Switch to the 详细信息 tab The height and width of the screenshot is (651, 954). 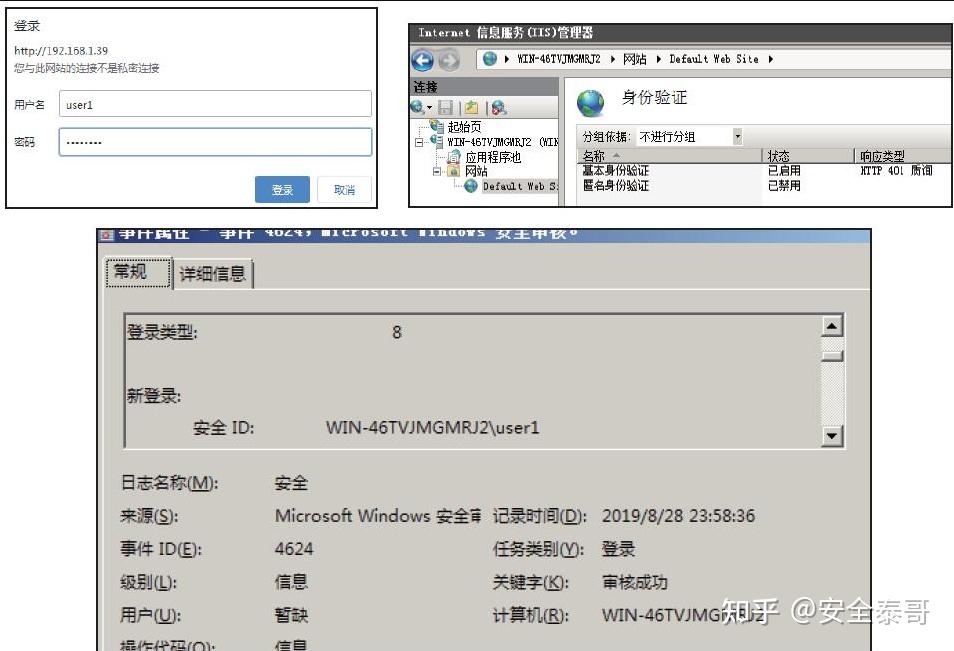(x=212, y=272)
